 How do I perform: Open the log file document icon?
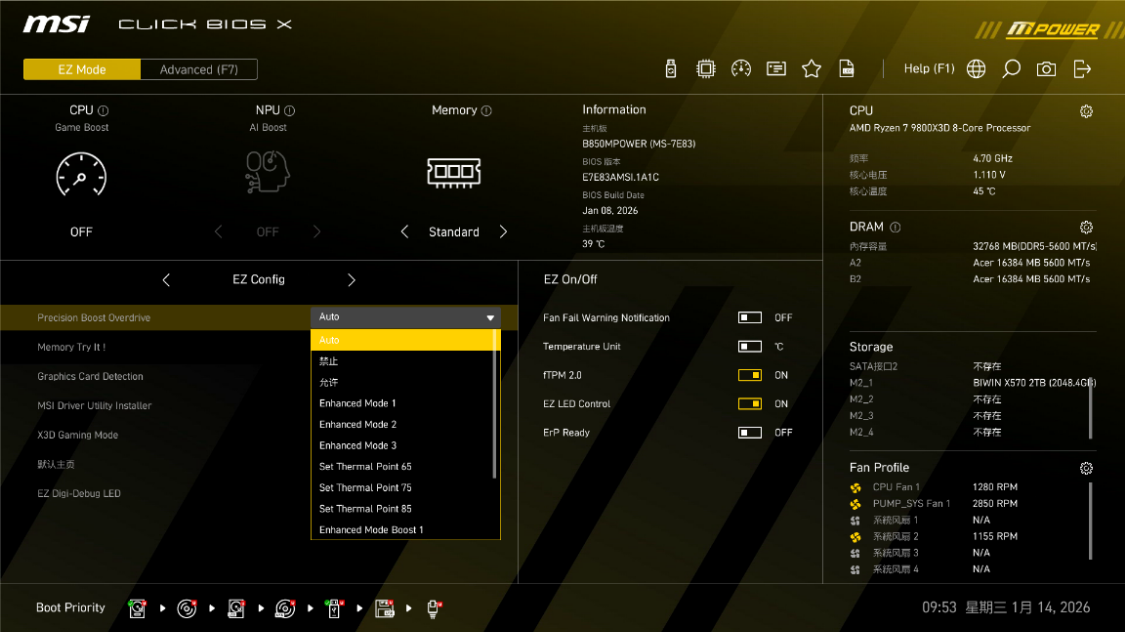(847, 69)
